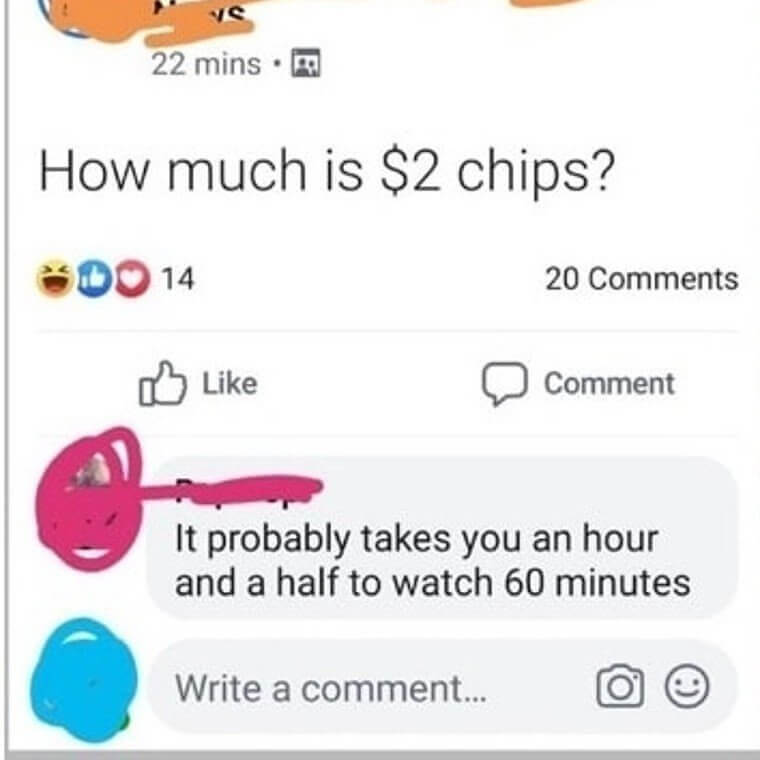Open the camera icon in comment box
The height and width of the screenshot is (760, 760).
pyautogui.click(x=620, y=686)
